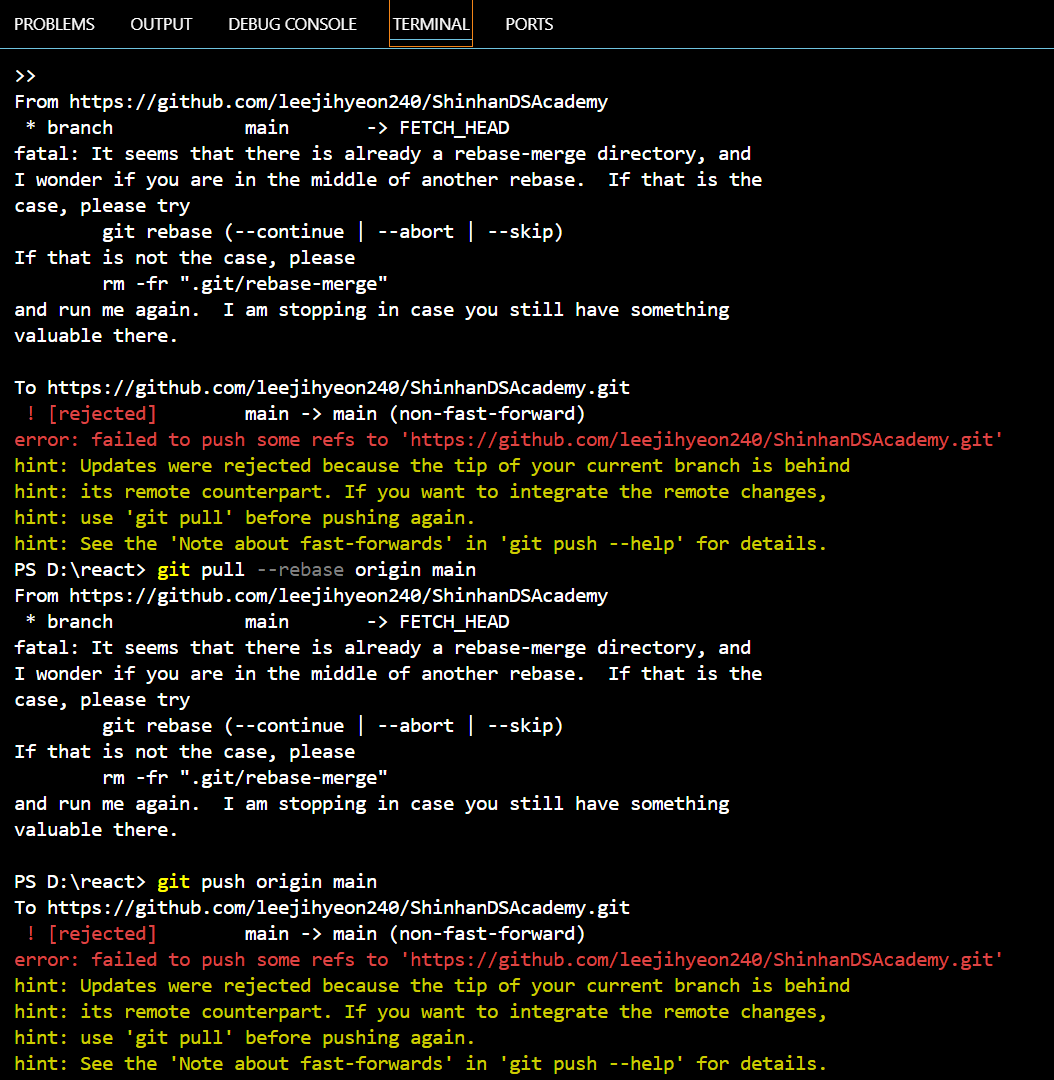Click the 'git pull --rebase origin main' command line
Screen dimensions: 1054x1080
(316, 570)
